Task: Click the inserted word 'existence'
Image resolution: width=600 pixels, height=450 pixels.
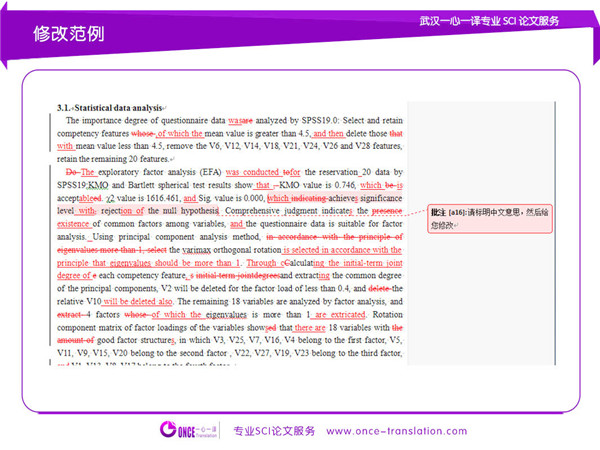Action: pos(73,224)
